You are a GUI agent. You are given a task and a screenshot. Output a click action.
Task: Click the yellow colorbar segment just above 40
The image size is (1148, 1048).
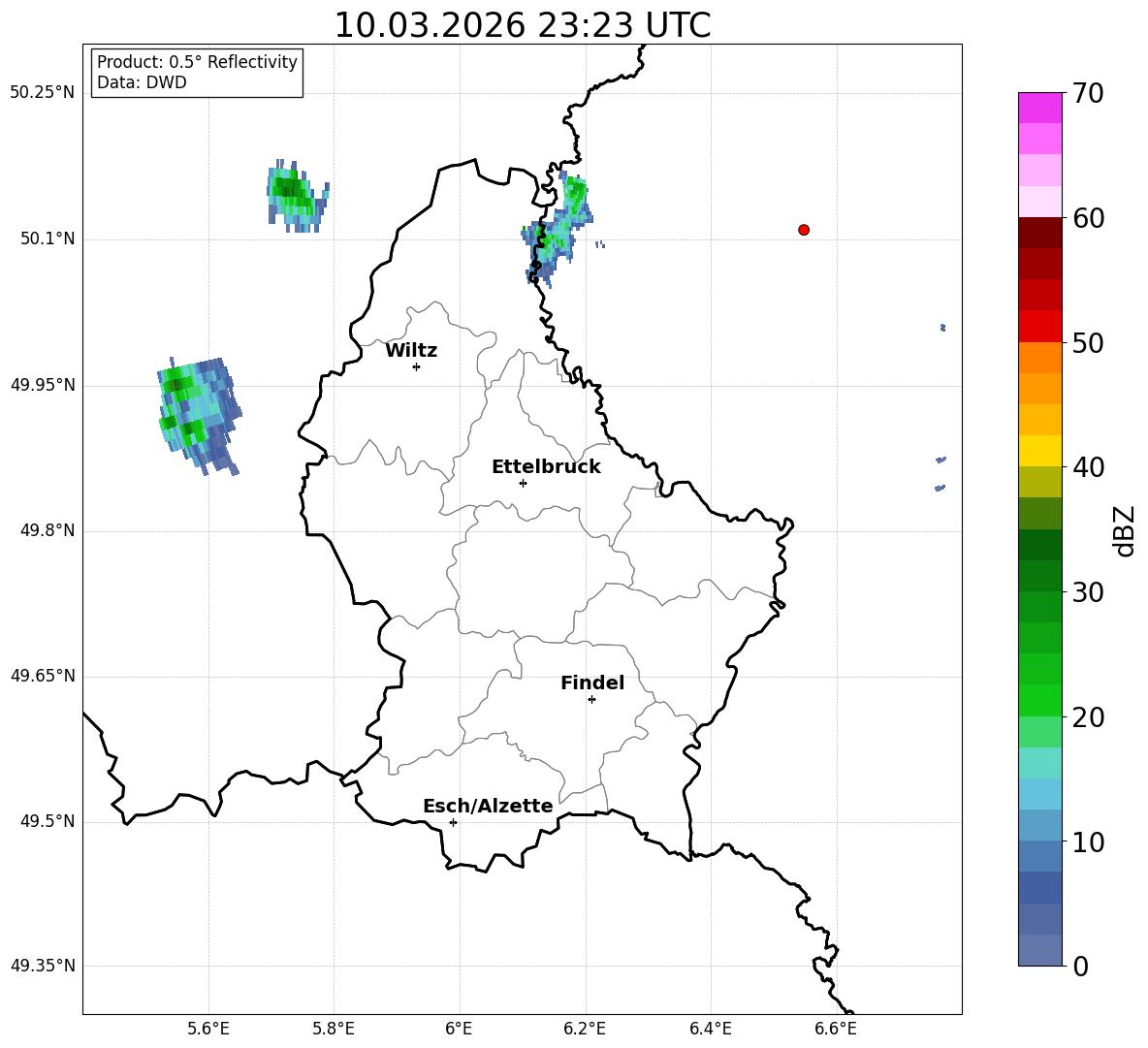(x=1039, y=451)
